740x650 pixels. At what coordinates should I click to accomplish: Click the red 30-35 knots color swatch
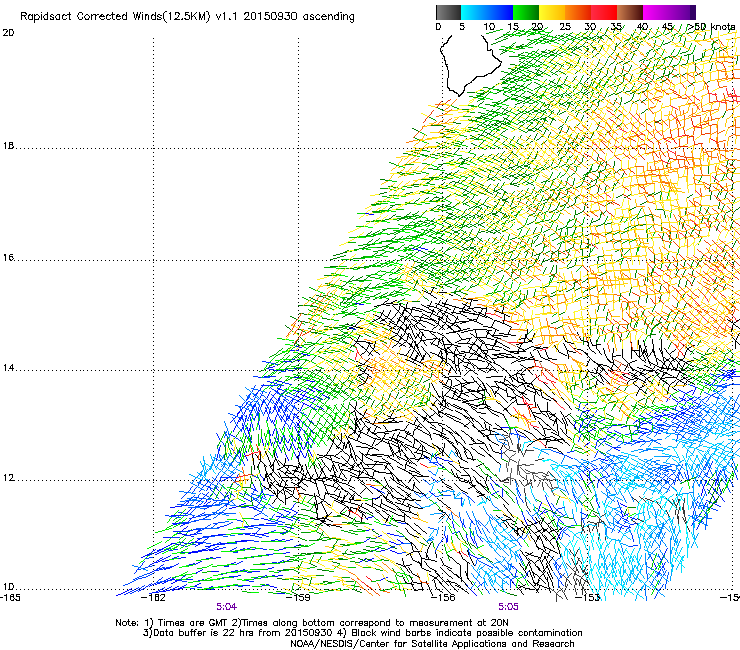click(x=604, y=12)
